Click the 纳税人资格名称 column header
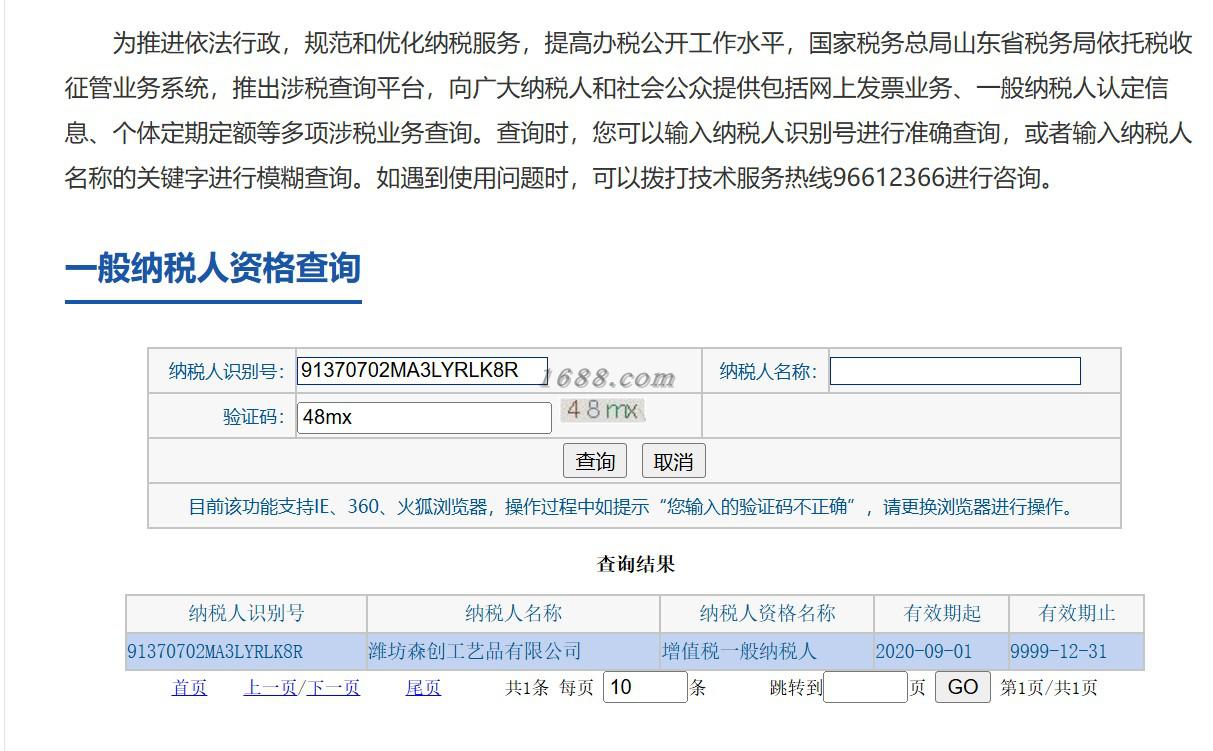Viewport: 1213px width, 751px height. pos(767,614)
